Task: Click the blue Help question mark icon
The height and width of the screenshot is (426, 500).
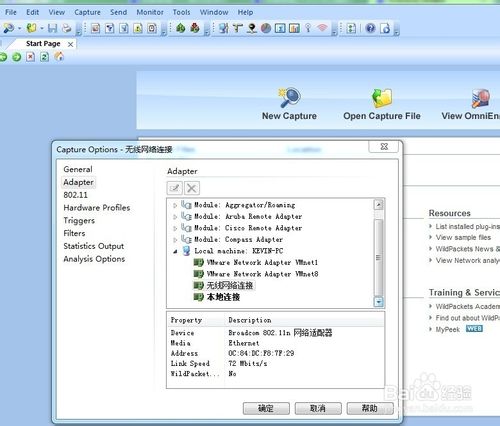Action: [x=370, y=28]
